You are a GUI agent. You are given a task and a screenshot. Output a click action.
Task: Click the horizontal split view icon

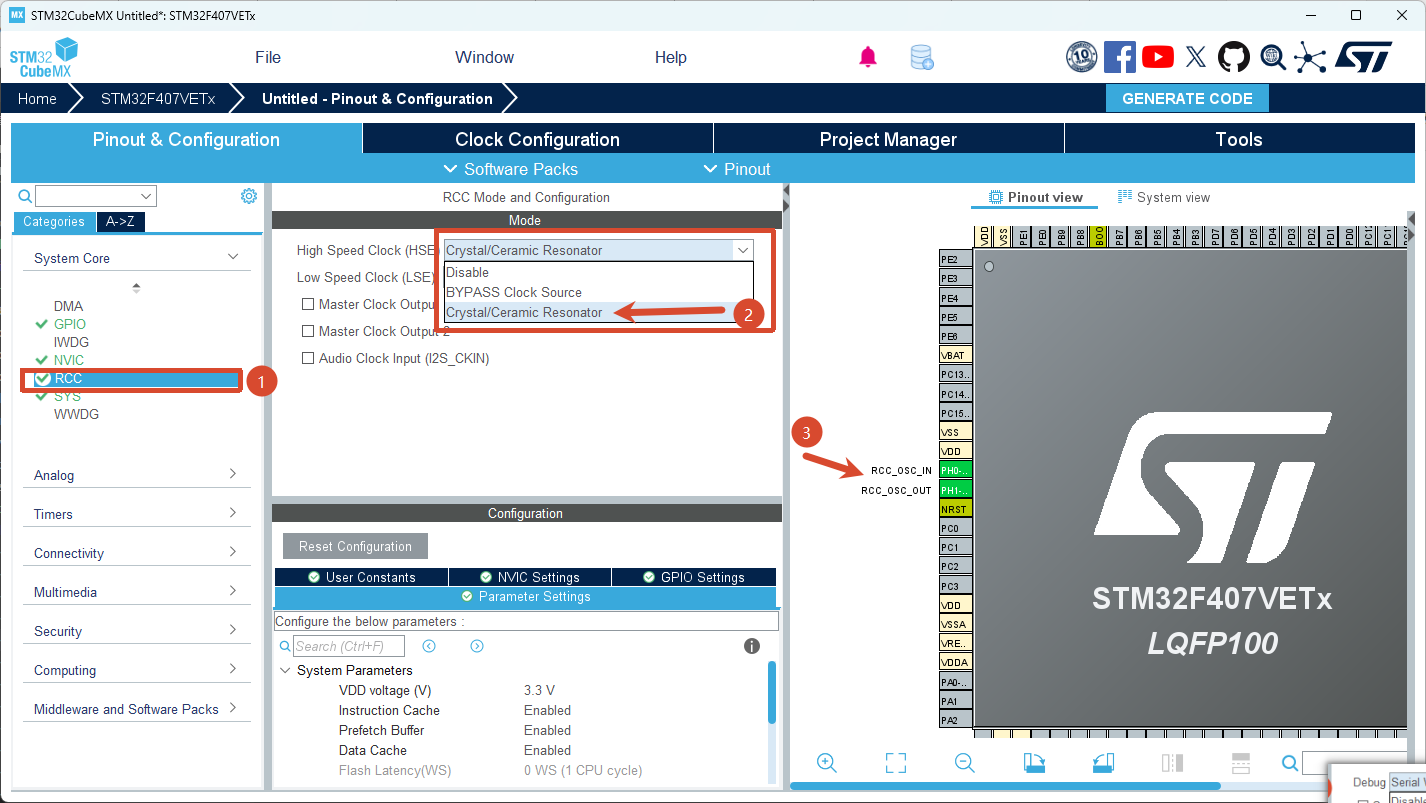coord(1241,763)
